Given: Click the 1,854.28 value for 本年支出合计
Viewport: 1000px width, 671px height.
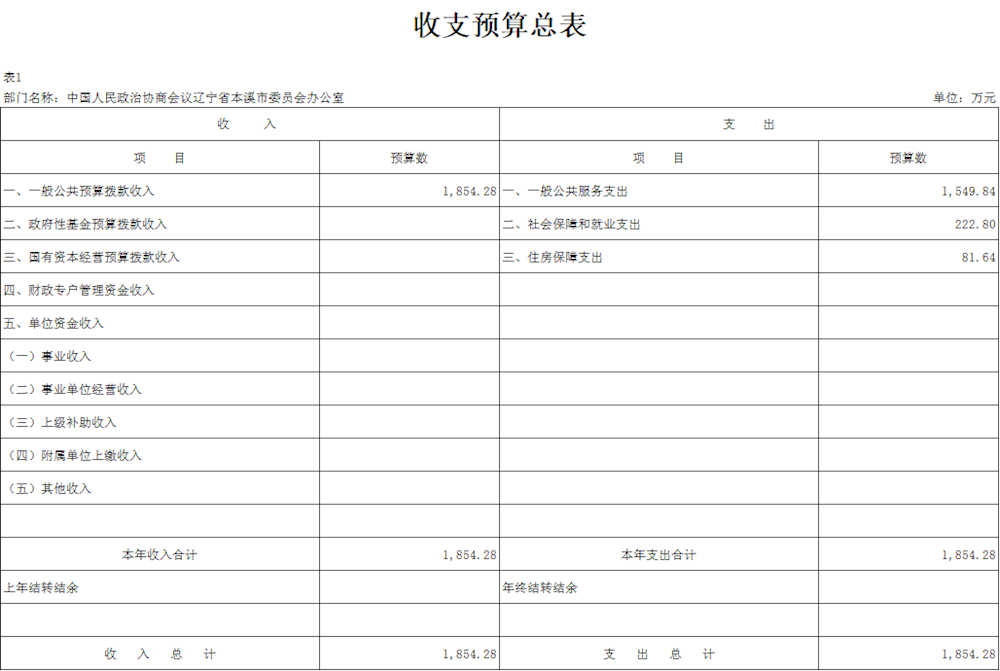Looking at the screenshot, I should [x=968, y=555].
